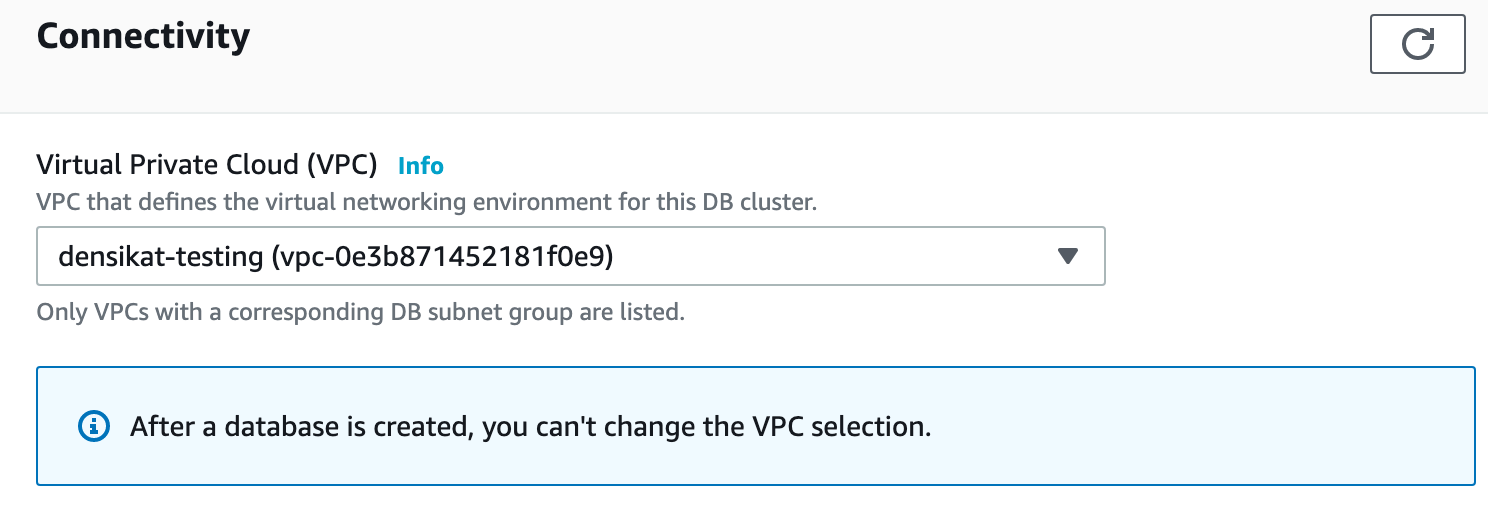The image size is (1488, 506).
Task: Click the VPC dropdown arrow icon
Action: [x=1067, y=256]
